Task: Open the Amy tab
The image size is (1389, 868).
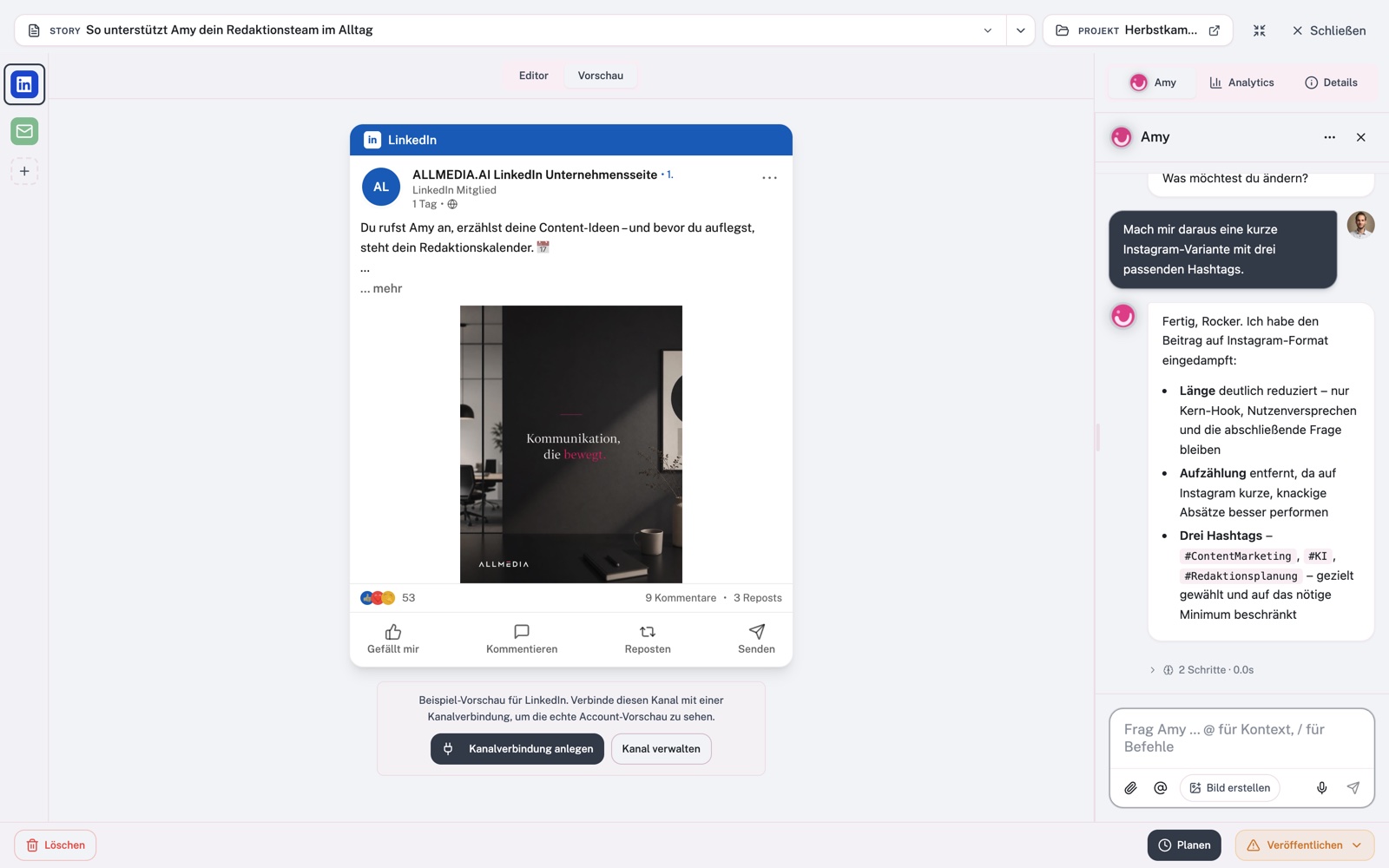Action: pos(1154,82)
